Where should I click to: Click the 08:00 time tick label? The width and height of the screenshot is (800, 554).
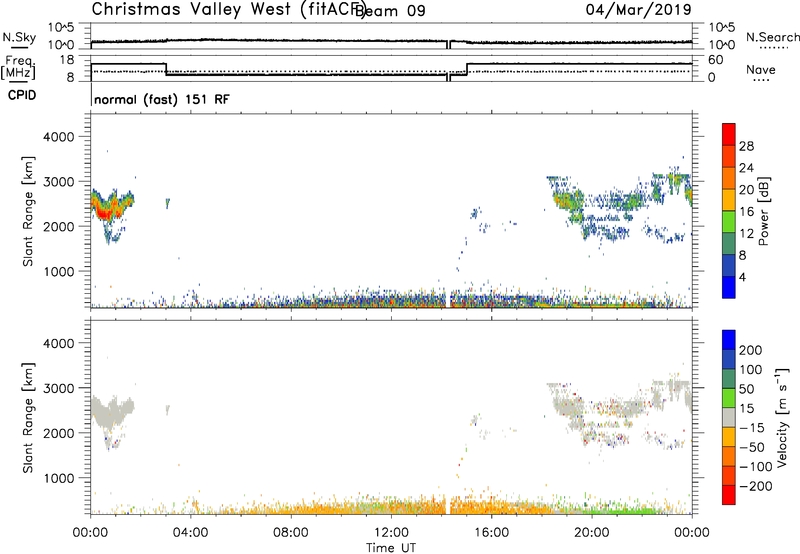[291, 533]
